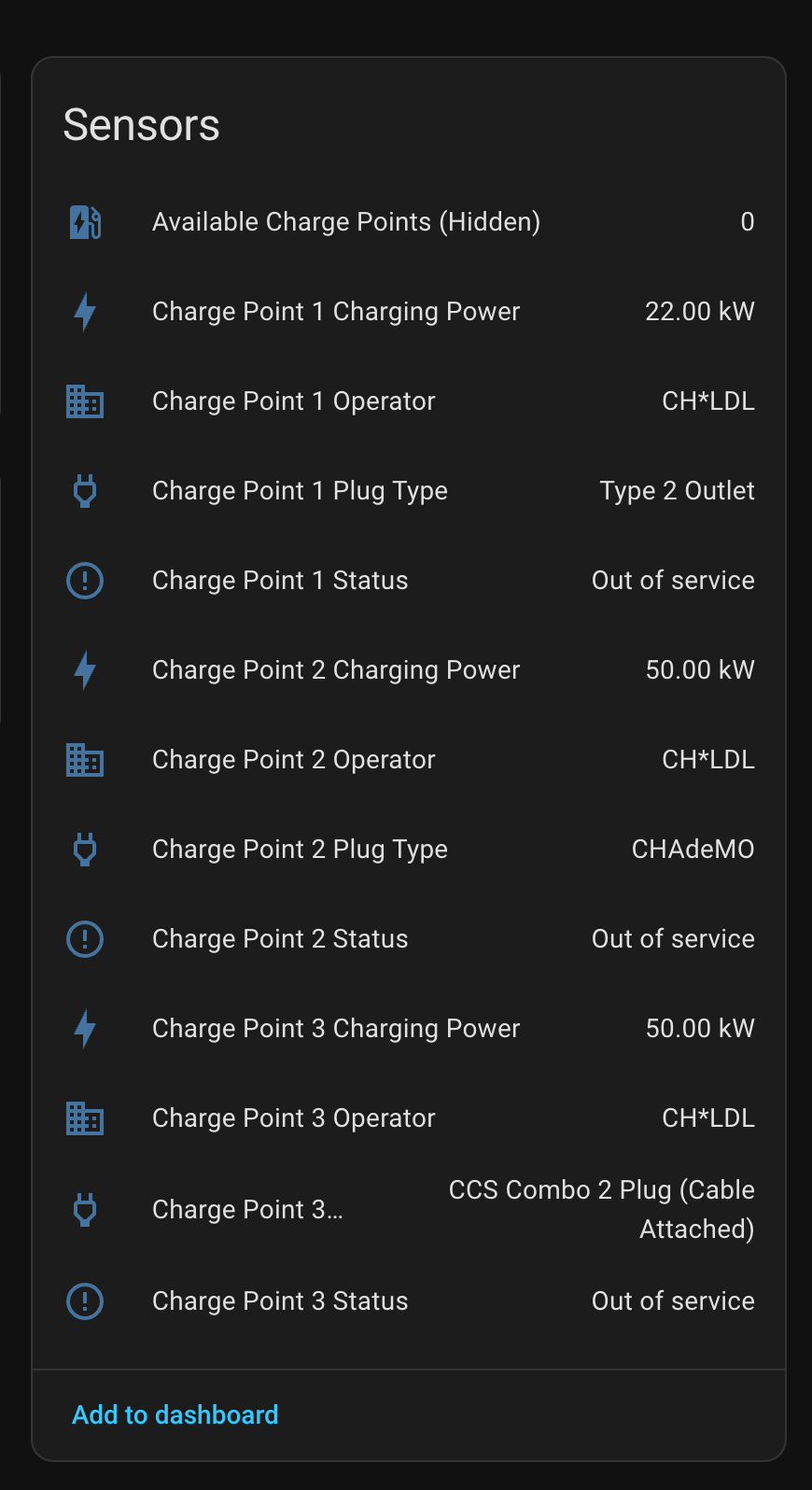812x1490 pixels.
Task: Click the building icon for Charge Point 2 Operator
Action: click(x=85, y=760)
